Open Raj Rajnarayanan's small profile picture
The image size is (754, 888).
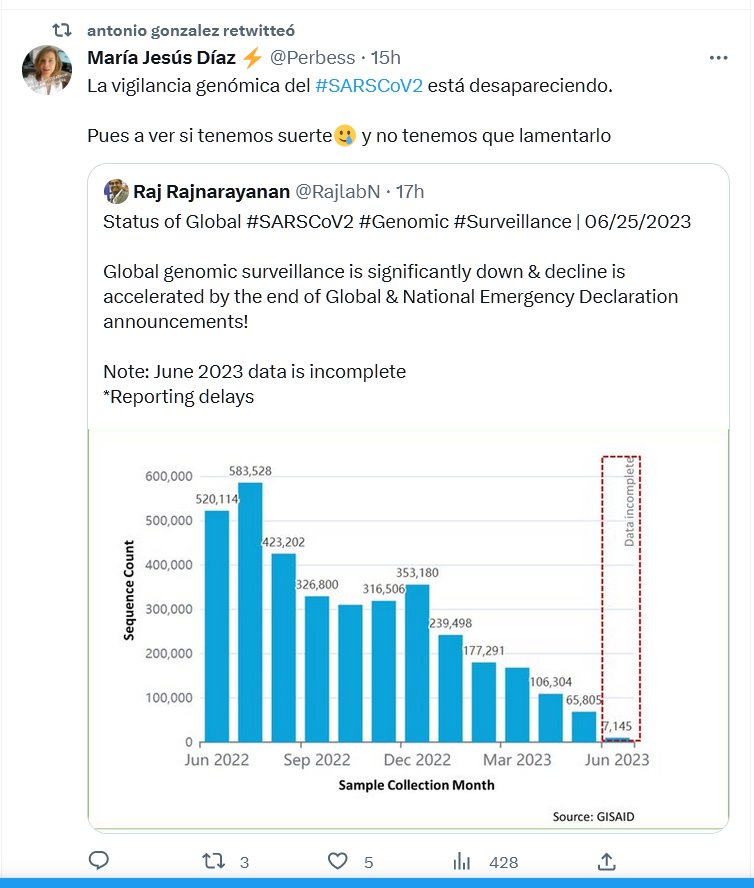tap(116, 191)
